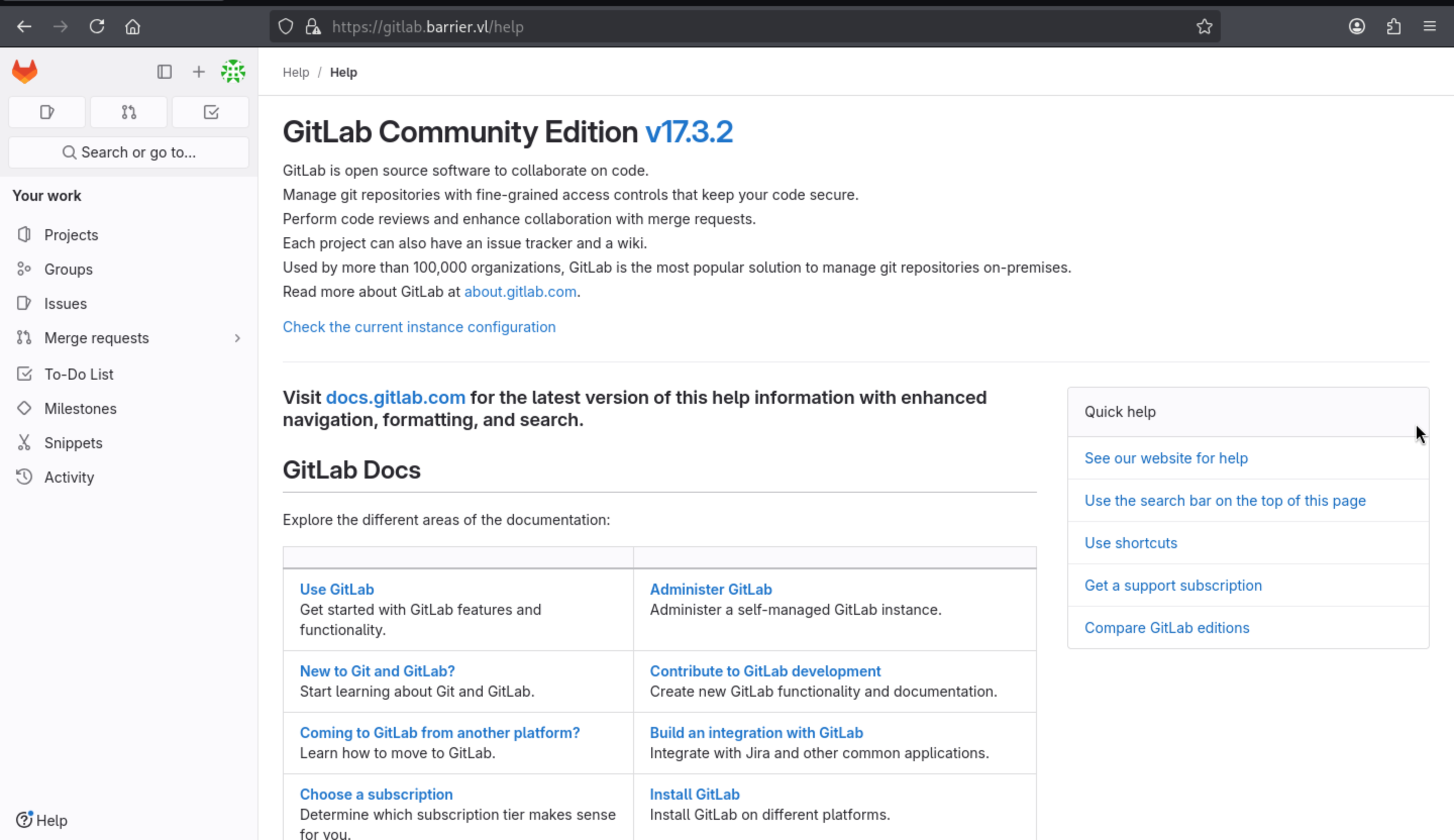
Task: Check the current instance configuration
Action: point(419,327)
